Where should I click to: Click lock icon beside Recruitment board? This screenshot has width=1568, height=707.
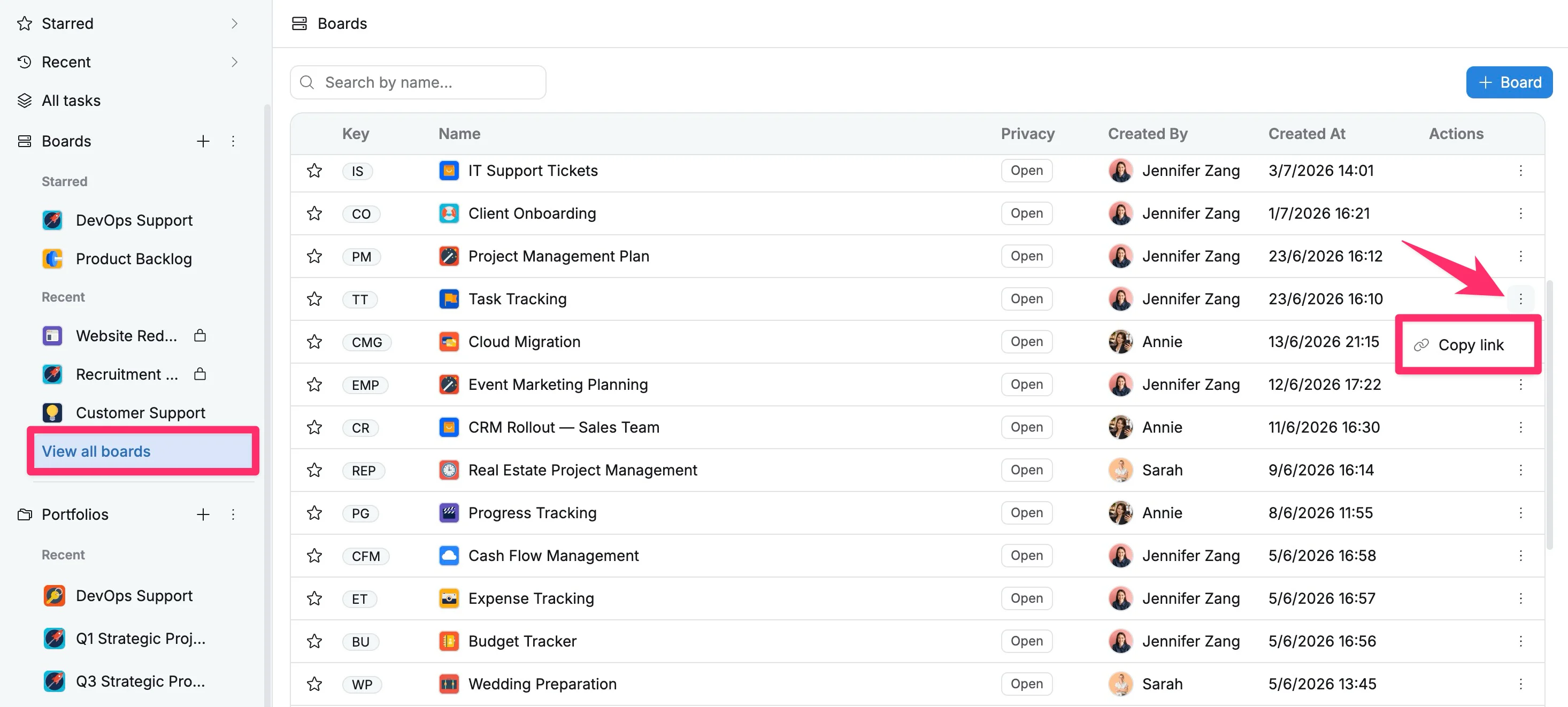199,373
